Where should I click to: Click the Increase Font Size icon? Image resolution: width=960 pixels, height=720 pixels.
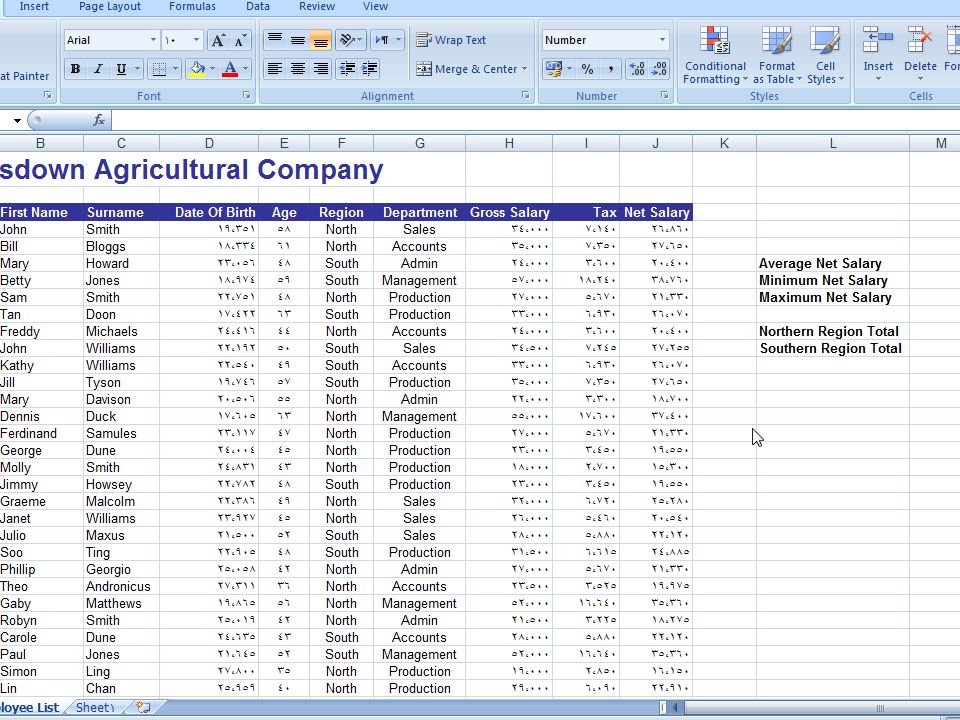218,40
